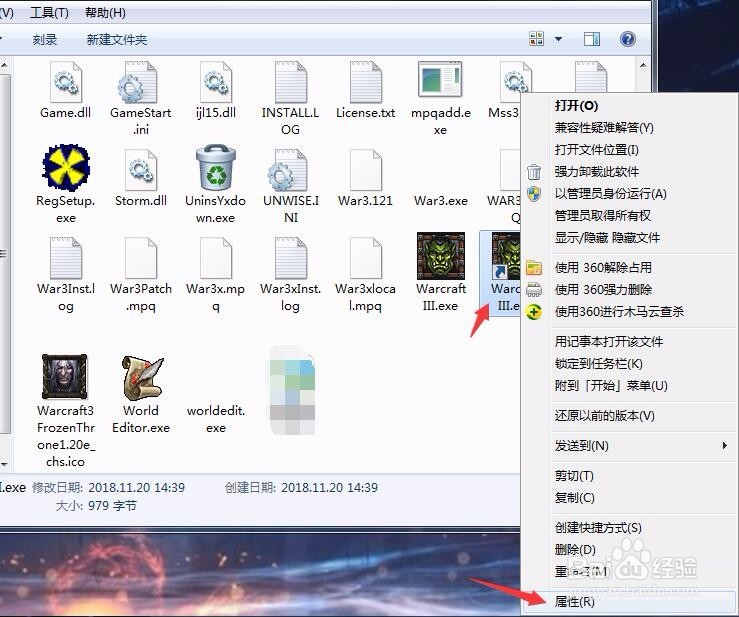The height and width of the screenshot is (617, 739).
Task: Select the INSTALL.LOG file icon
Action: [290, 82]
